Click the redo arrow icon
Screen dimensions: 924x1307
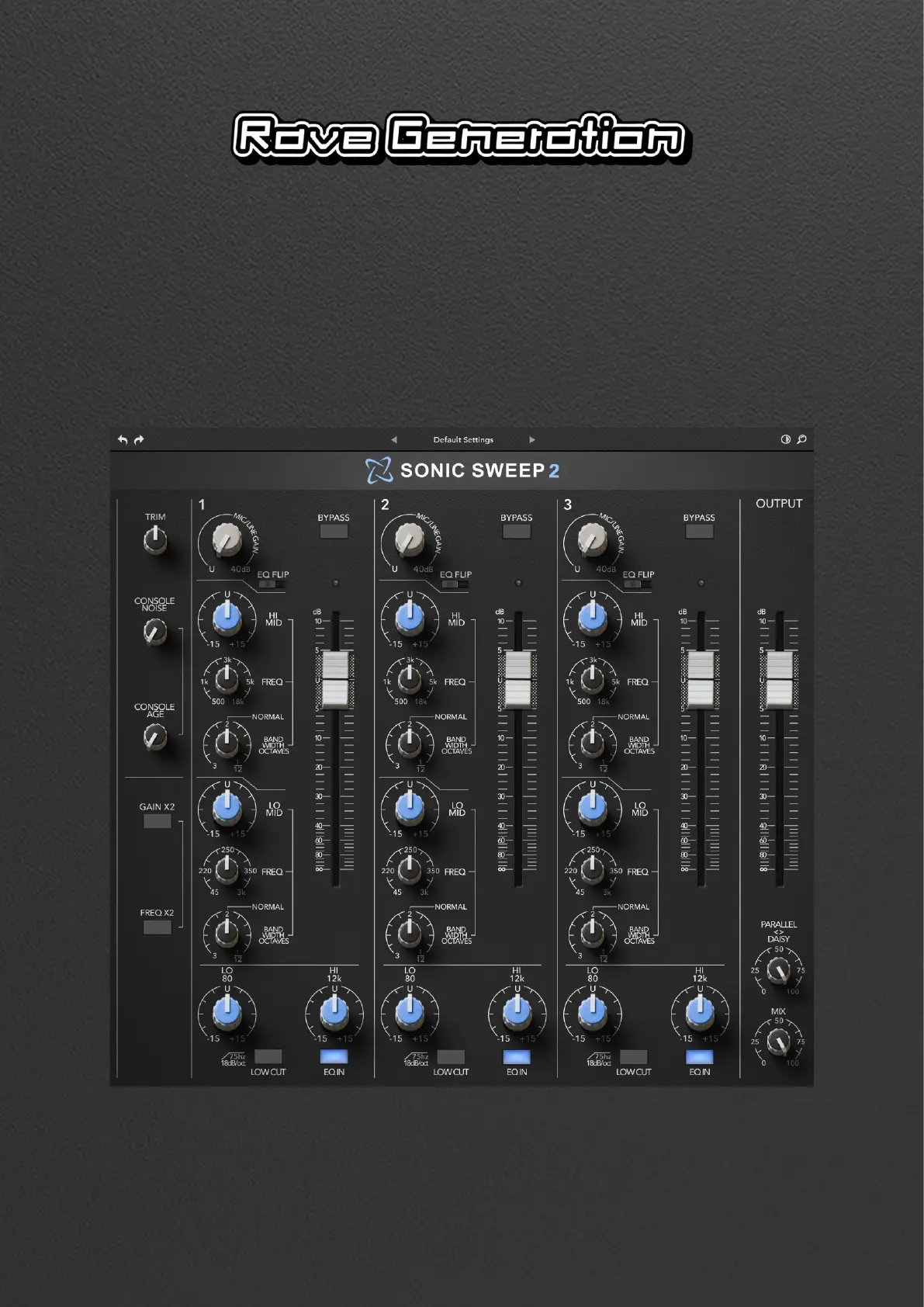point(139,440)
